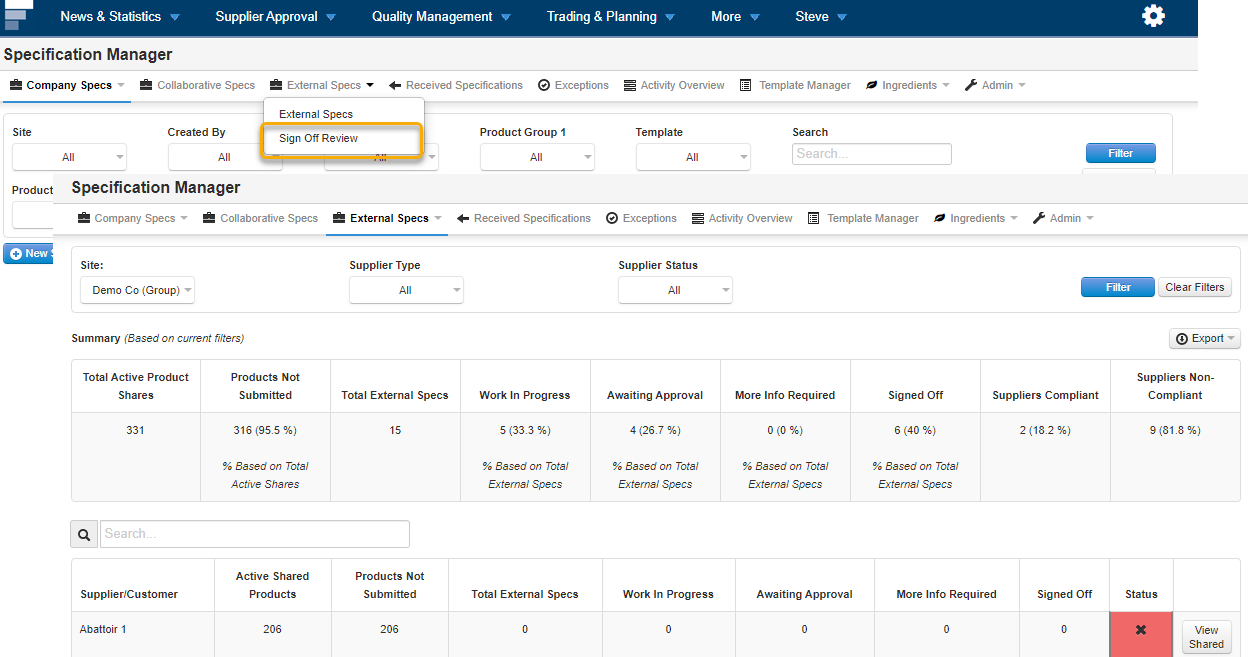
Task: Front window: click Template Manager sheet icon
Action: 814,218
